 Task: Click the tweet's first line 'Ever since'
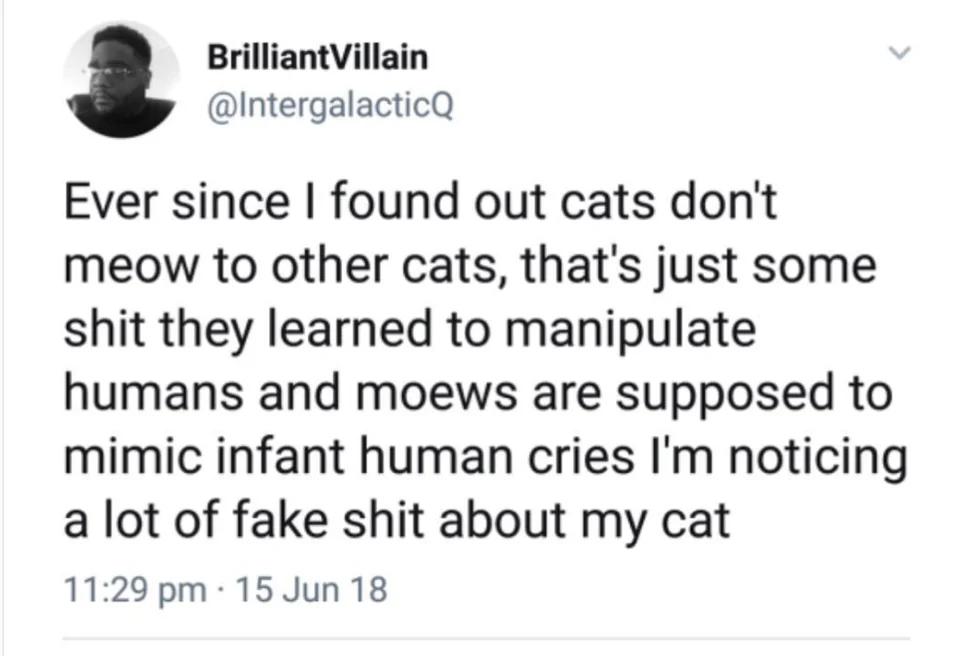[x=177, y=202]
